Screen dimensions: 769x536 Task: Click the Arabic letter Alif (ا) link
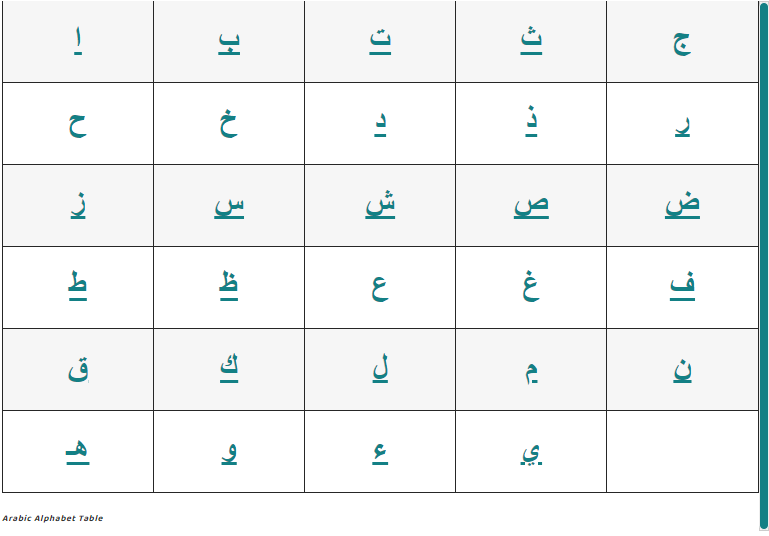click(x=78, y=43)
